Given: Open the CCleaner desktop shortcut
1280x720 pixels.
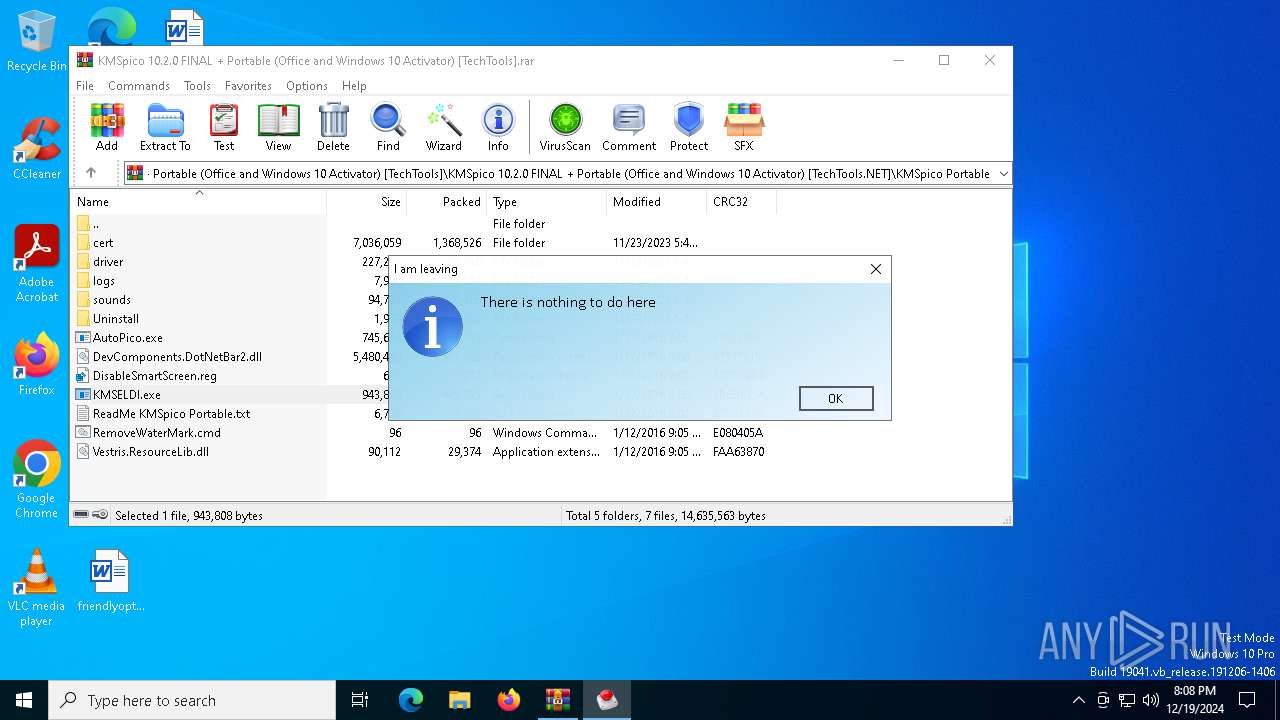Looking at the screenshot, I should [x=37, y=148].
